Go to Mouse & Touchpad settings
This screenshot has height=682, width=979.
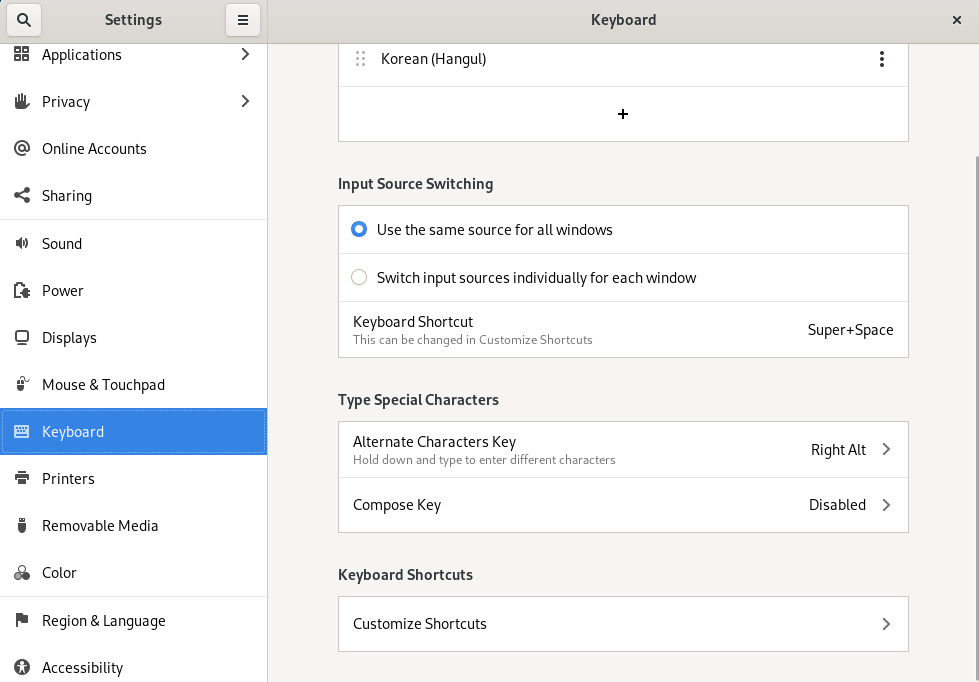coord(103,385)
